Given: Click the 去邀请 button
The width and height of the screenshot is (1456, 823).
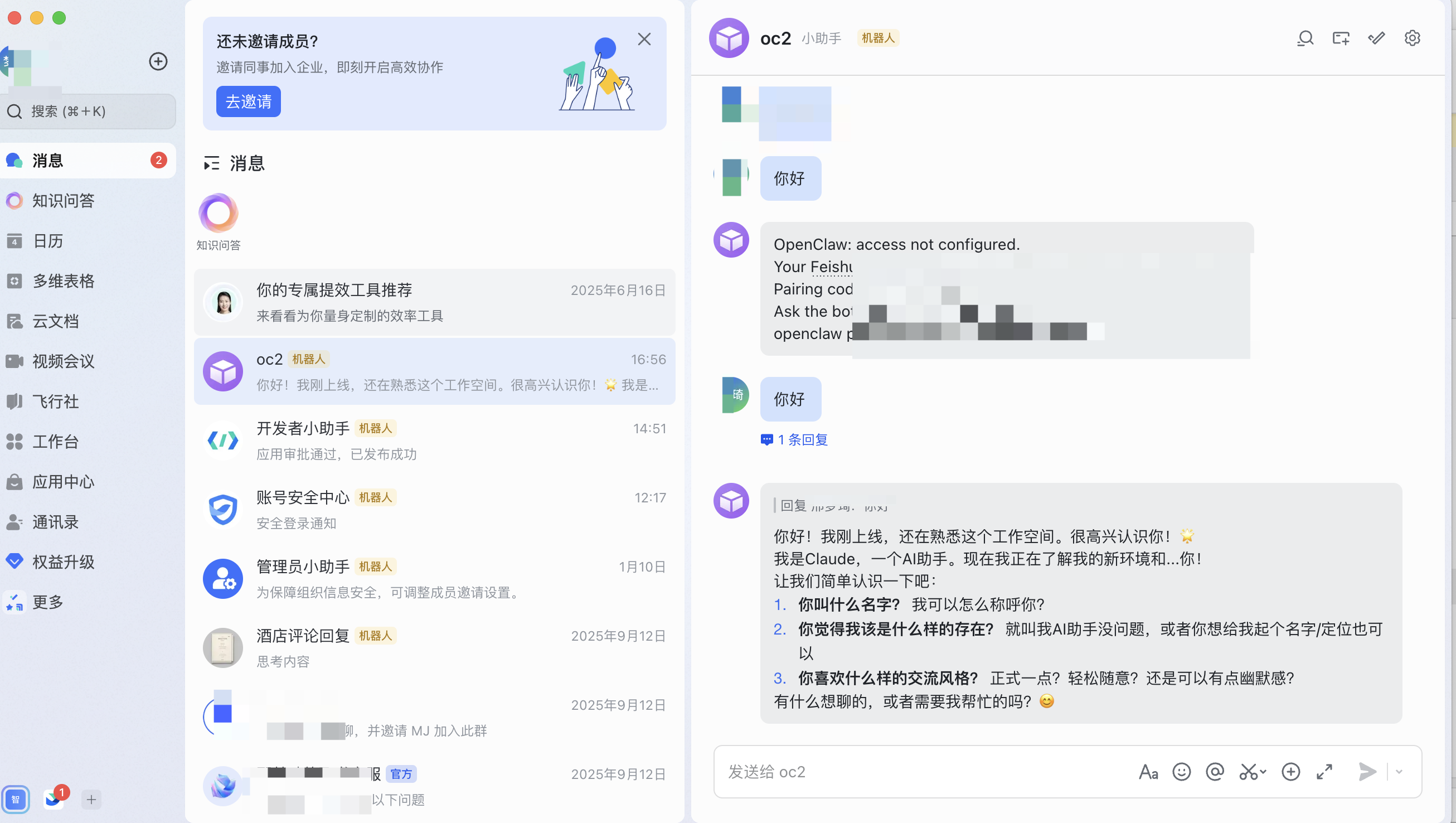Looking at the screenshot, I should click(x=248, y=101).
